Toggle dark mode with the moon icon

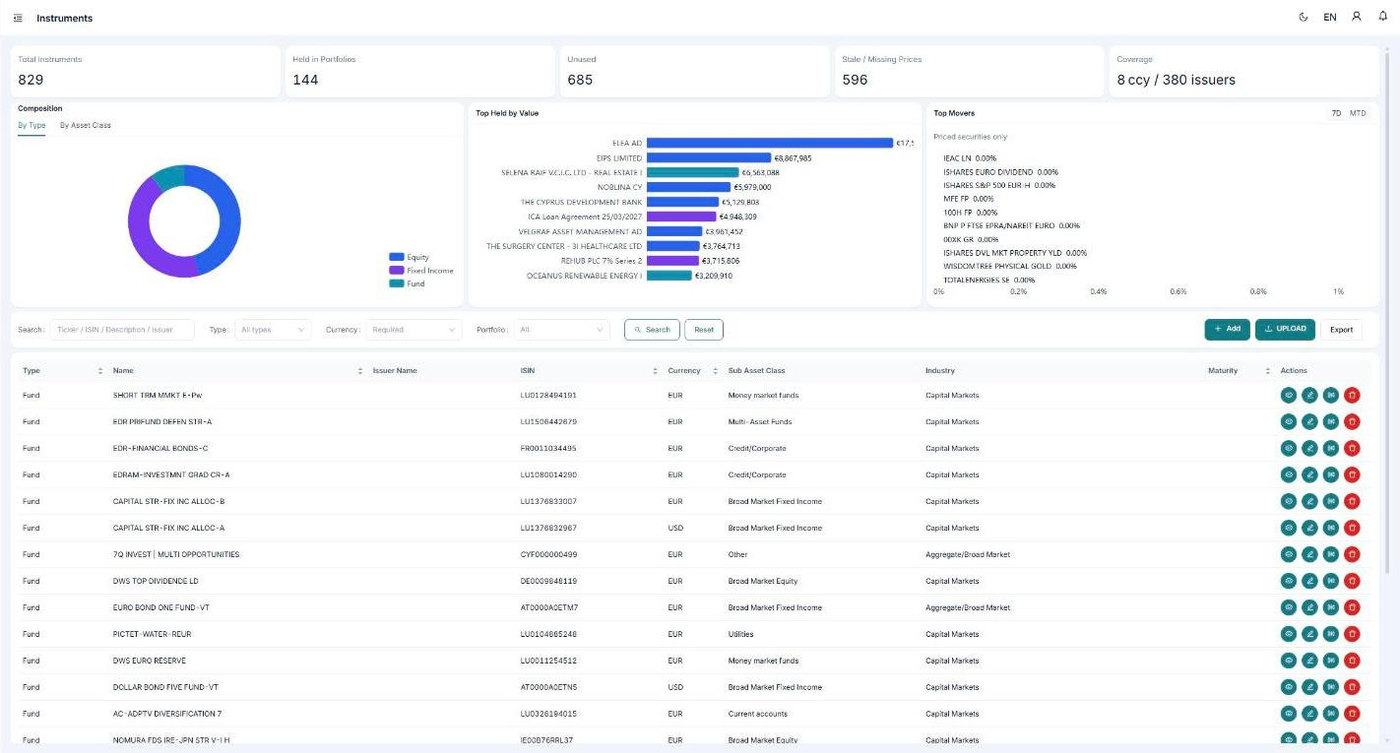1303,17
